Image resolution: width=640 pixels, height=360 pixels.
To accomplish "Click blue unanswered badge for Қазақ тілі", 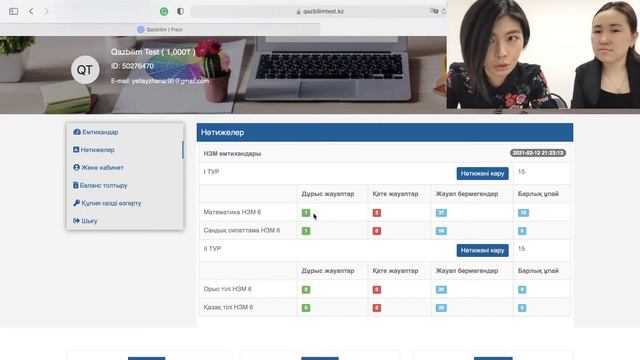I will point(441,308).
